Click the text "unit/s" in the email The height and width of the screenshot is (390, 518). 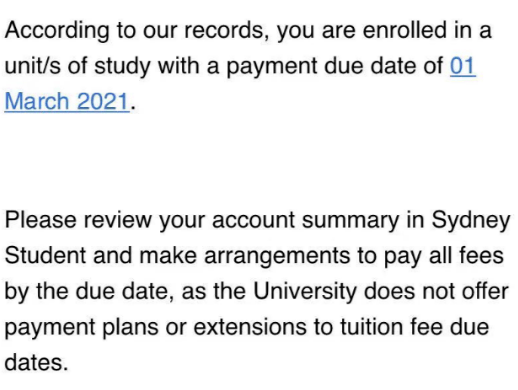pos(33,66)
